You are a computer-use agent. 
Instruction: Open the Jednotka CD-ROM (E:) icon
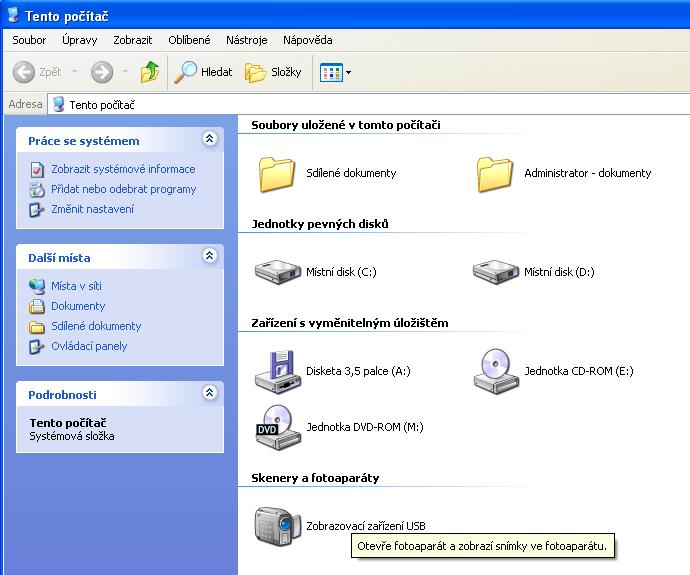pyautogui.click(x=495, y=371)
